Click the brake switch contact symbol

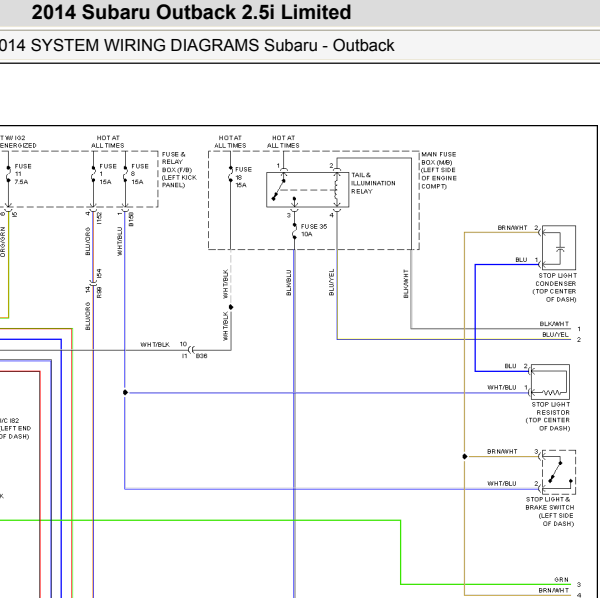tap(559, 472)
